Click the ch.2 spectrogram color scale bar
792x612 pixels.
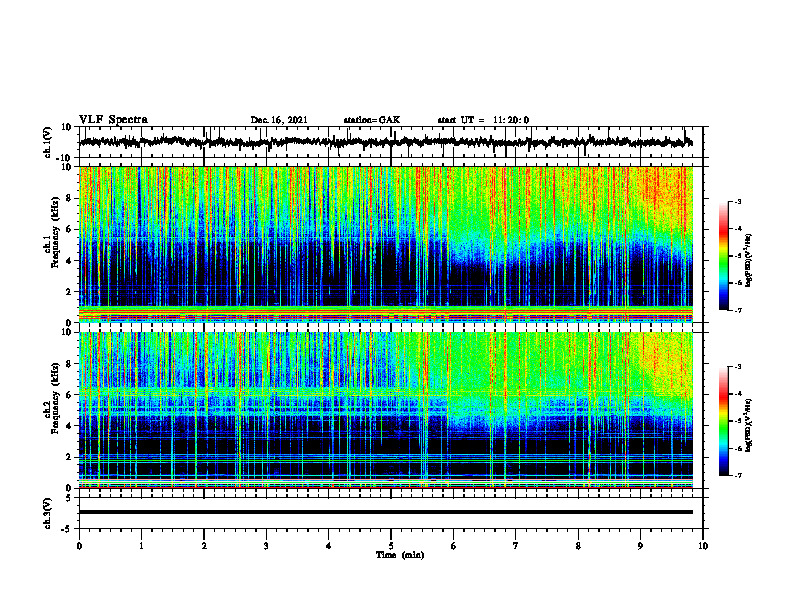[x=724, y=421]
